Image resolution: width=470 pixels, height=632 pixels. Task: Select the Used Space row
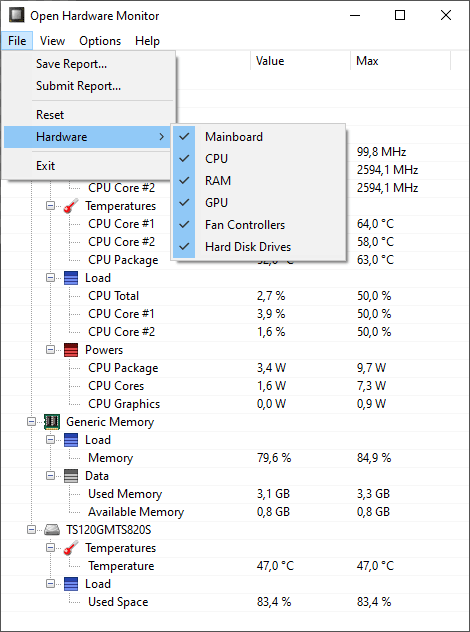235,602
